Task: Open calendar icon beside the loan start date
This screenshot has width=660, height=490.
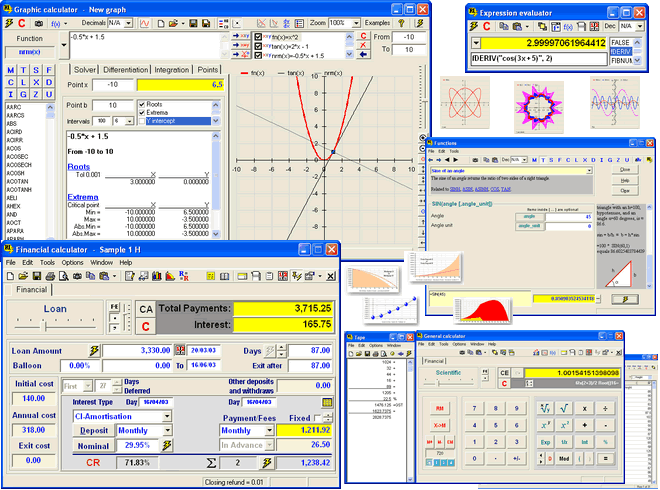Action: pos(180,350)
